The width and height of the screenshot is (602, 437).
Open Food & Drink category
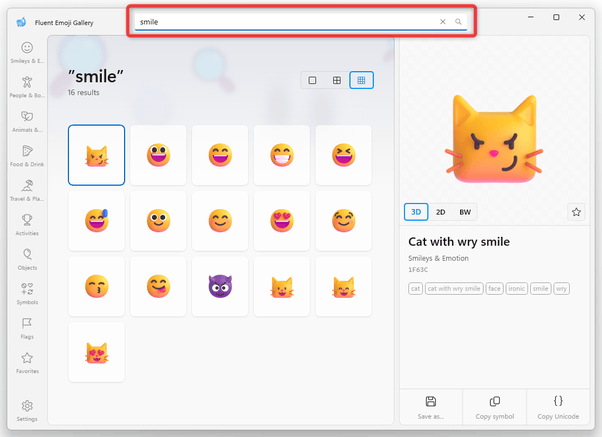tap(27, 156)
